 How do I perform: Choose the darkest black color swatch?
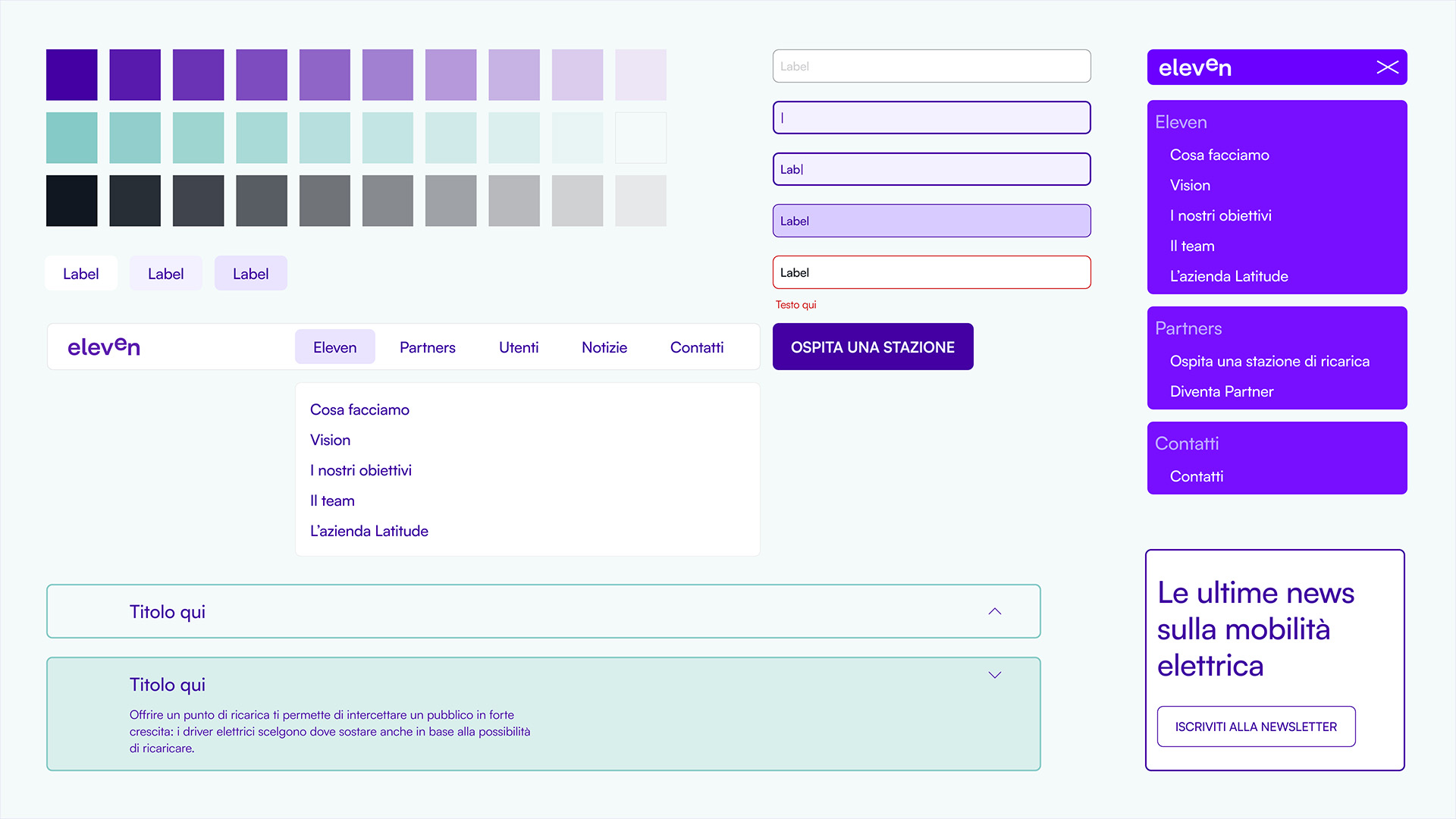tap(71, 201)
